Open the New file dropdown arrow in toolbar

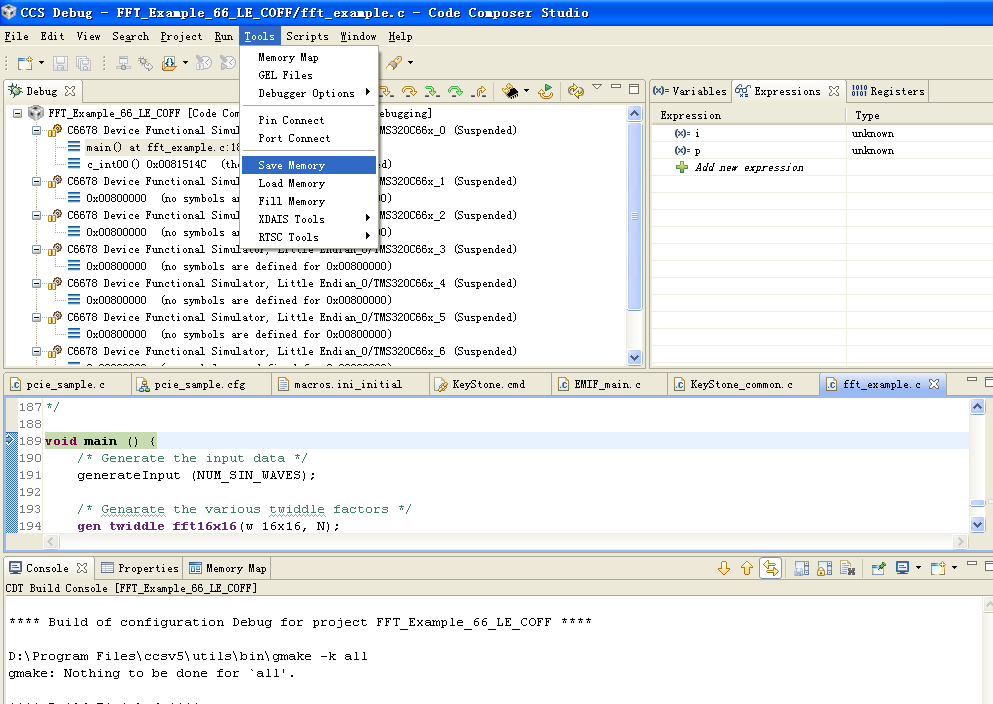(x=41, y=63)
